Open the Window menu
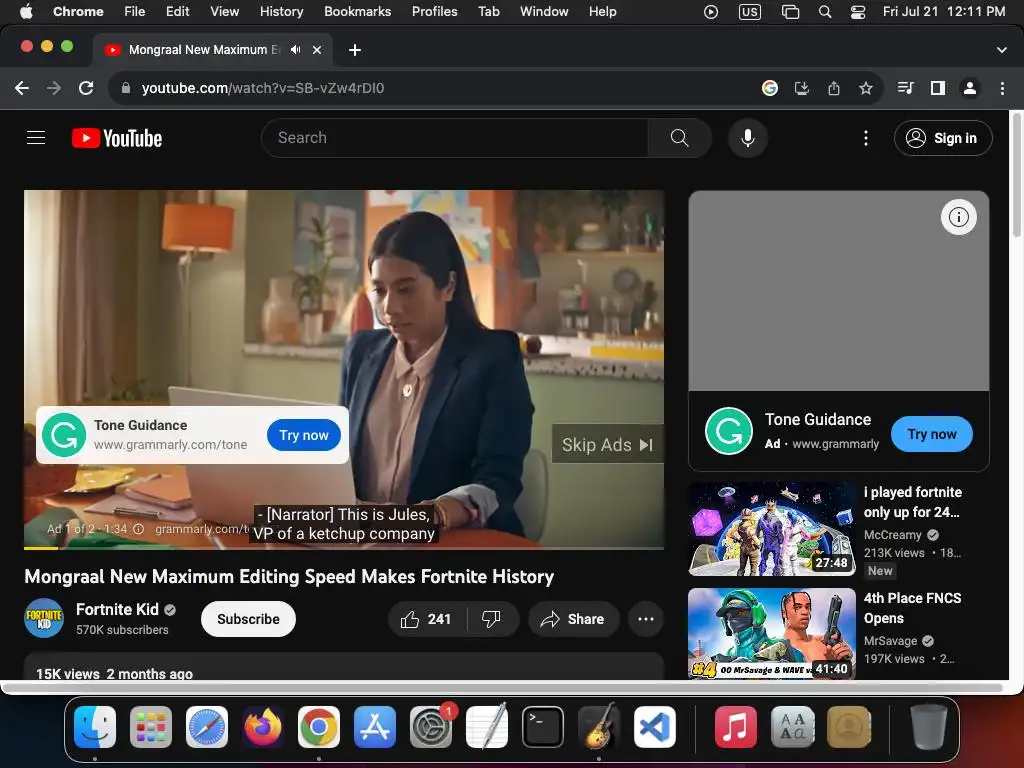The image size is (1024, 768). (x=544, y=11)
